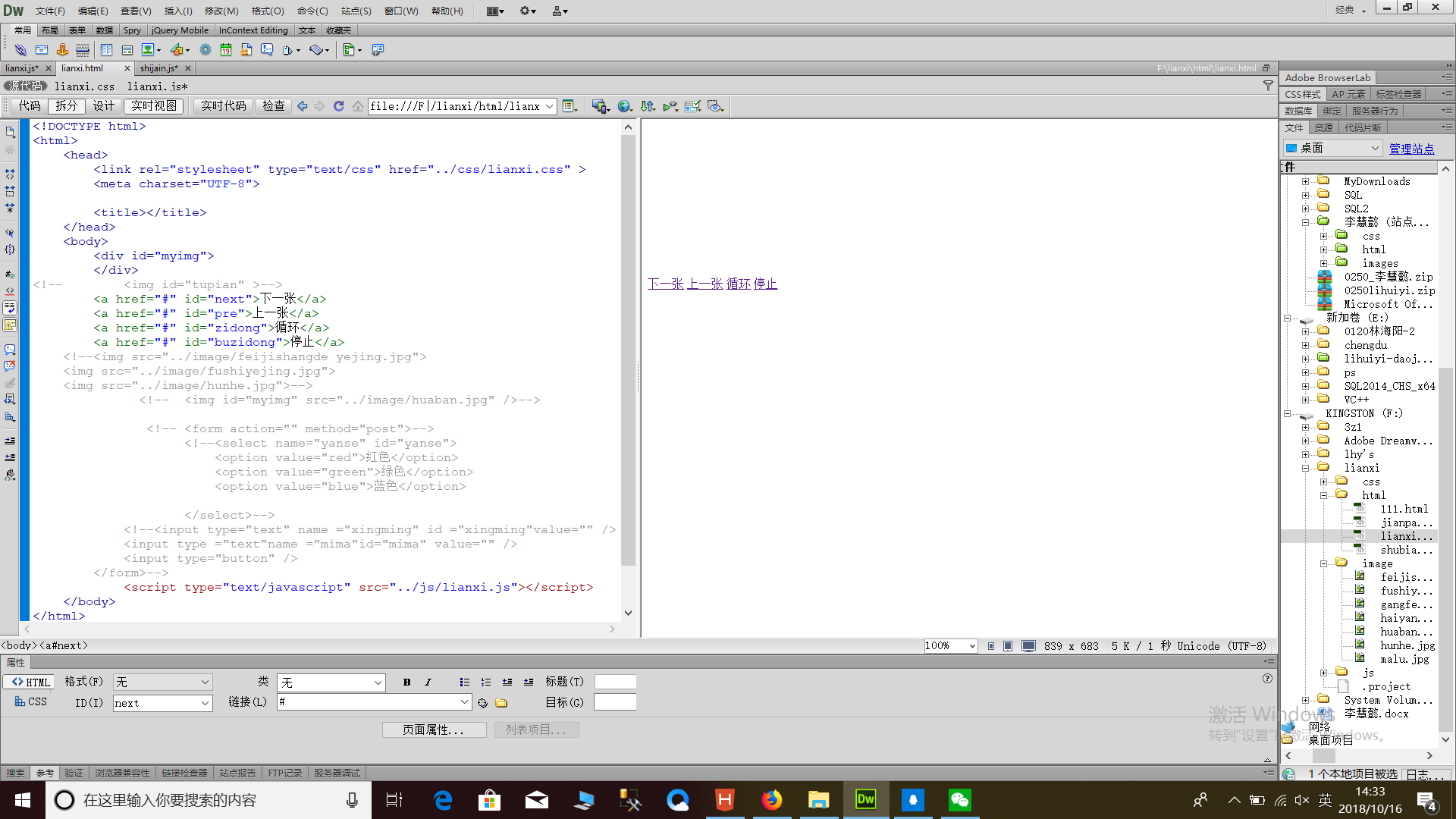Screen dimensions: 1456x819
Task: Switch Properties panel to CSS mode
Action: [31, 702]
